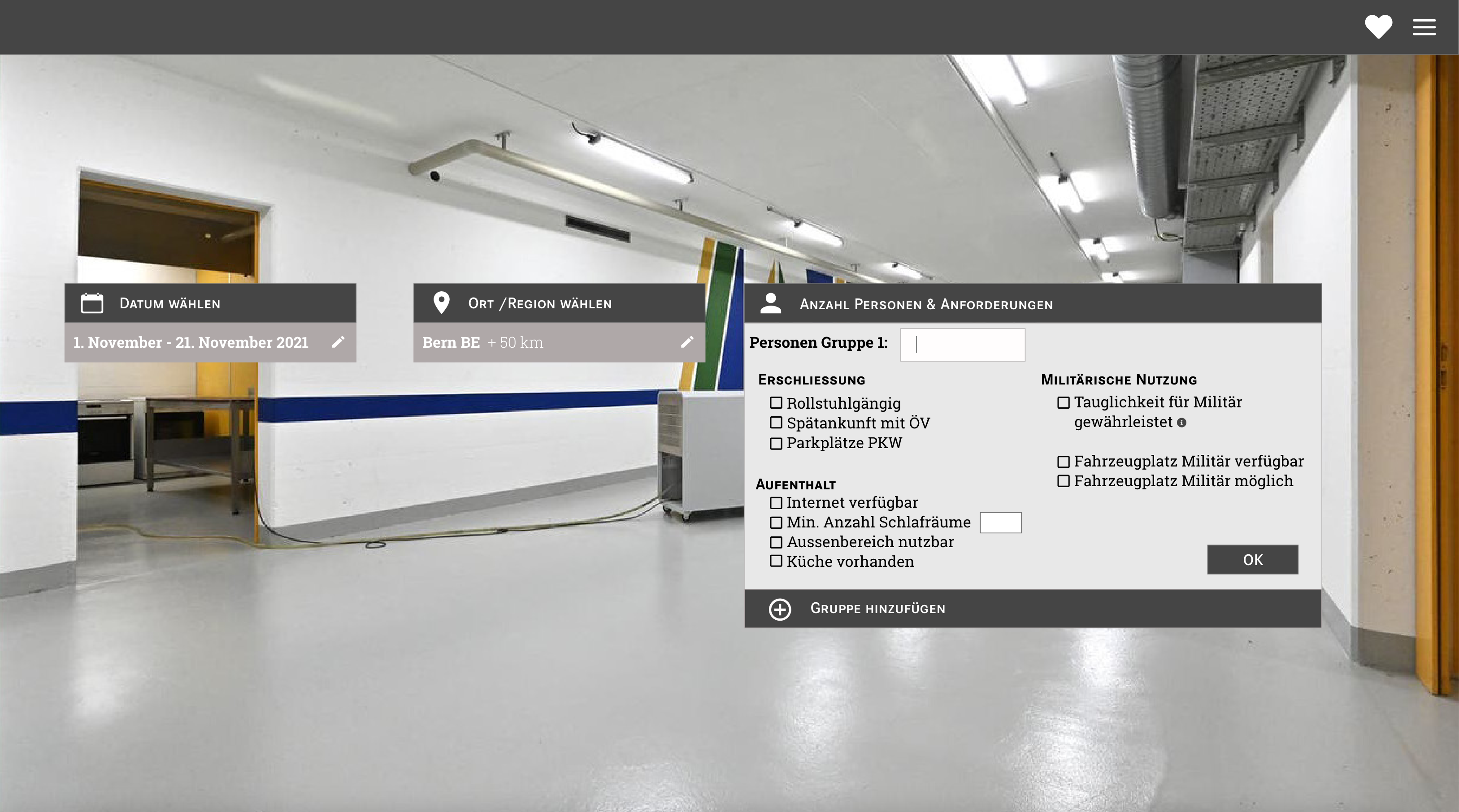Edit Bern BE location with pencil icon
Screen dimensions: 1459x812
pyautogui.click(x=687, y=342)
